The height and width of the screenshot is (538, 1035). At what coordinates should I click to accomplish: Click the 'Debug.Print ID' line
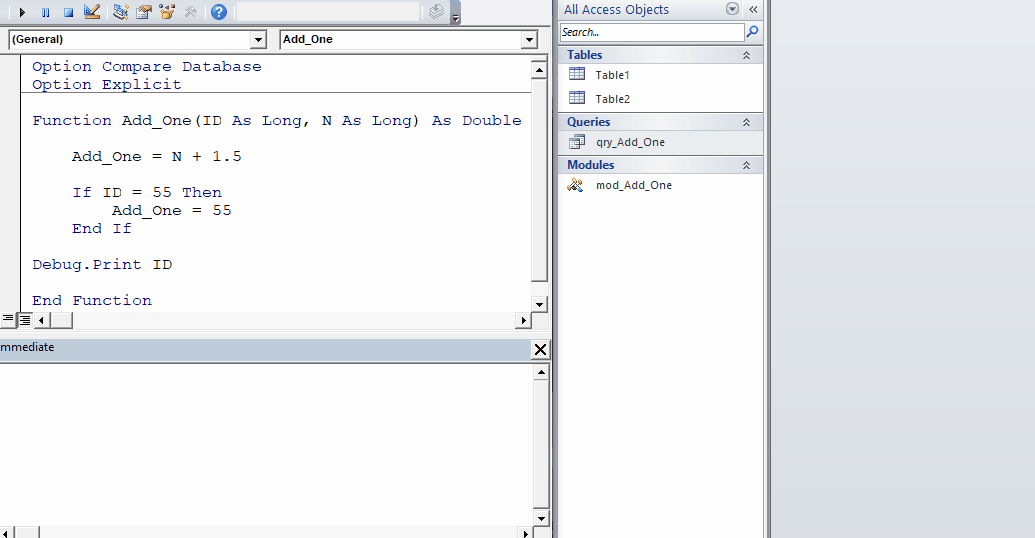(x=102, y=265)
